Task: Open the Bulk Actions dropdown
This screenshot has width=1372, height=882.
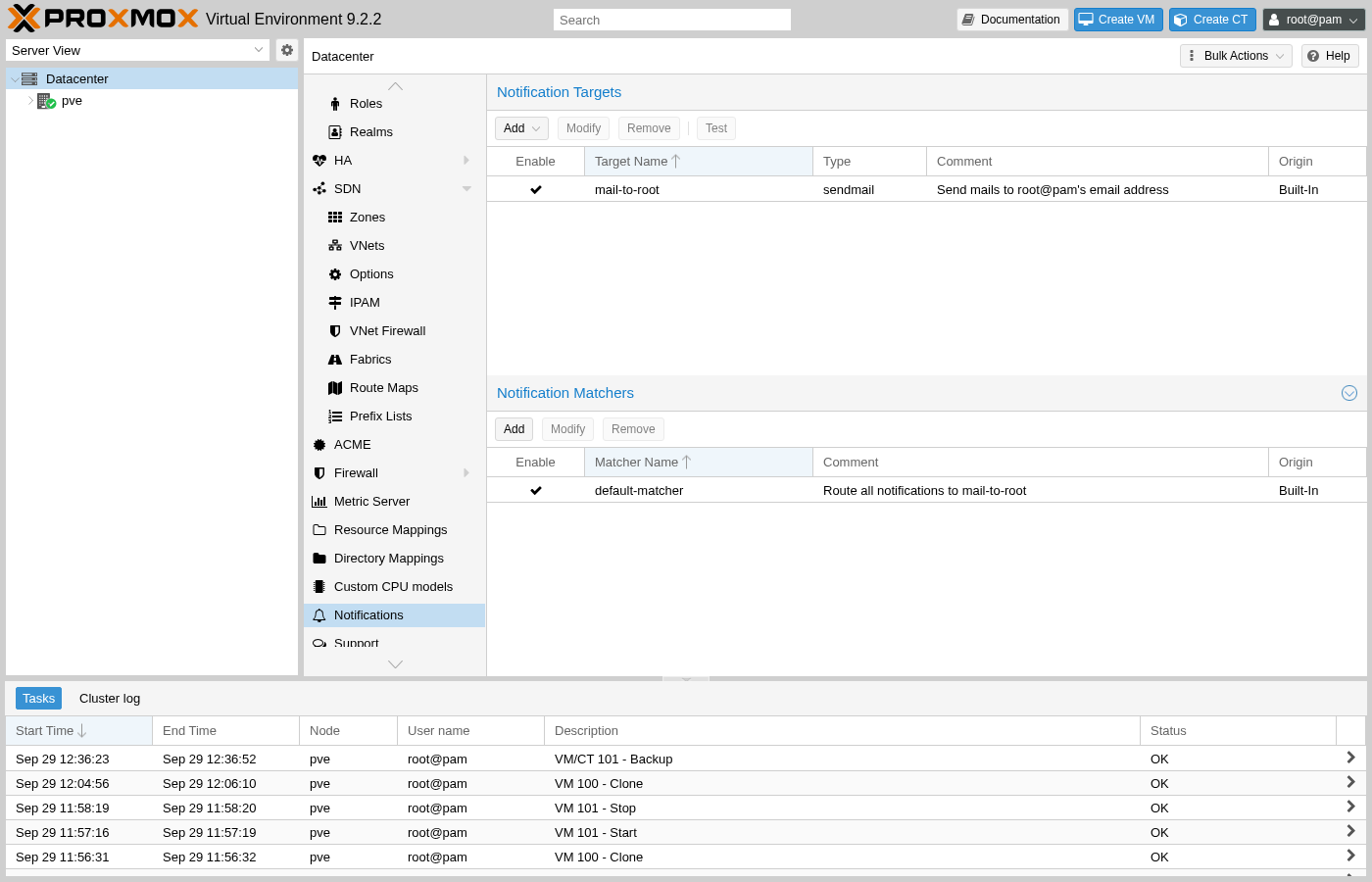Action: [x=1236, y=56]
